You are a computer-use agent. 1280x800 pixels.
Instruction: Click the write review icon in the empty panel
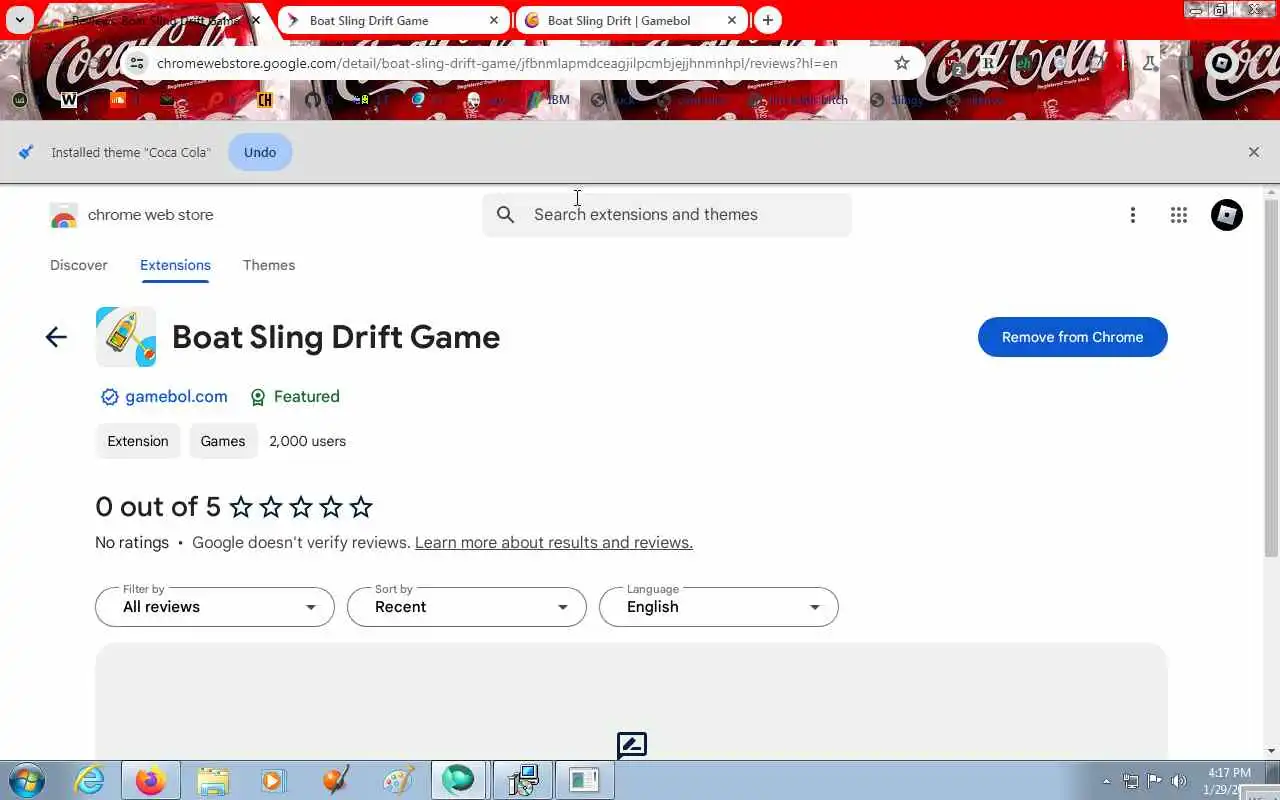click(x=632, y=746)
